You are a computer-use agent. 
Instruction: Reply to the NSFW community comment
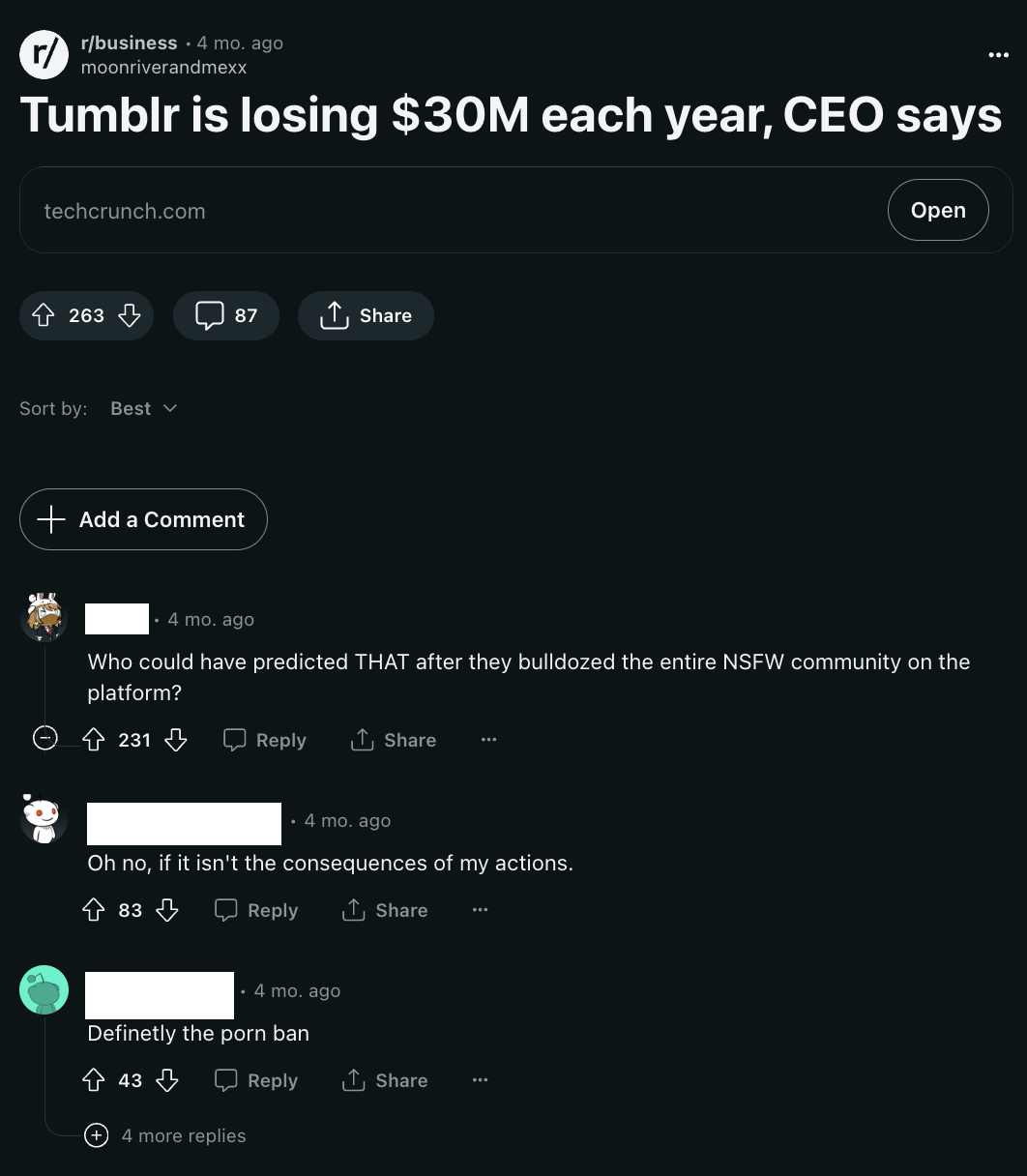[x=265, y=740]
